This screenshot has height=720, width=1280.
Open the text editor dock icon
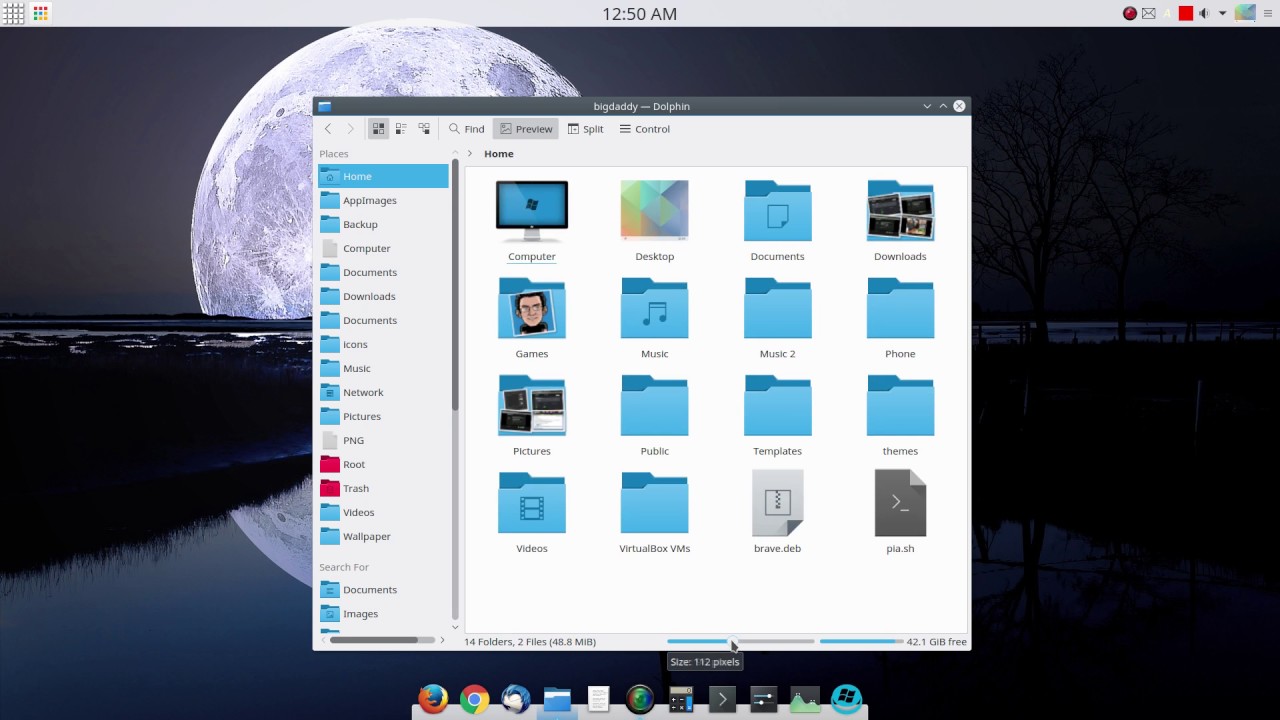598,699
